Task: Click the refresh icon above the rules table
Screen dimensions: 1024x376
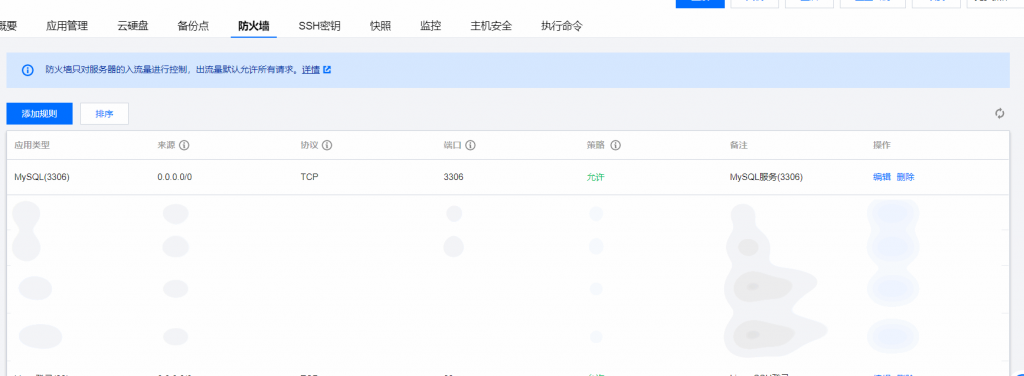Action: point(999,114)
